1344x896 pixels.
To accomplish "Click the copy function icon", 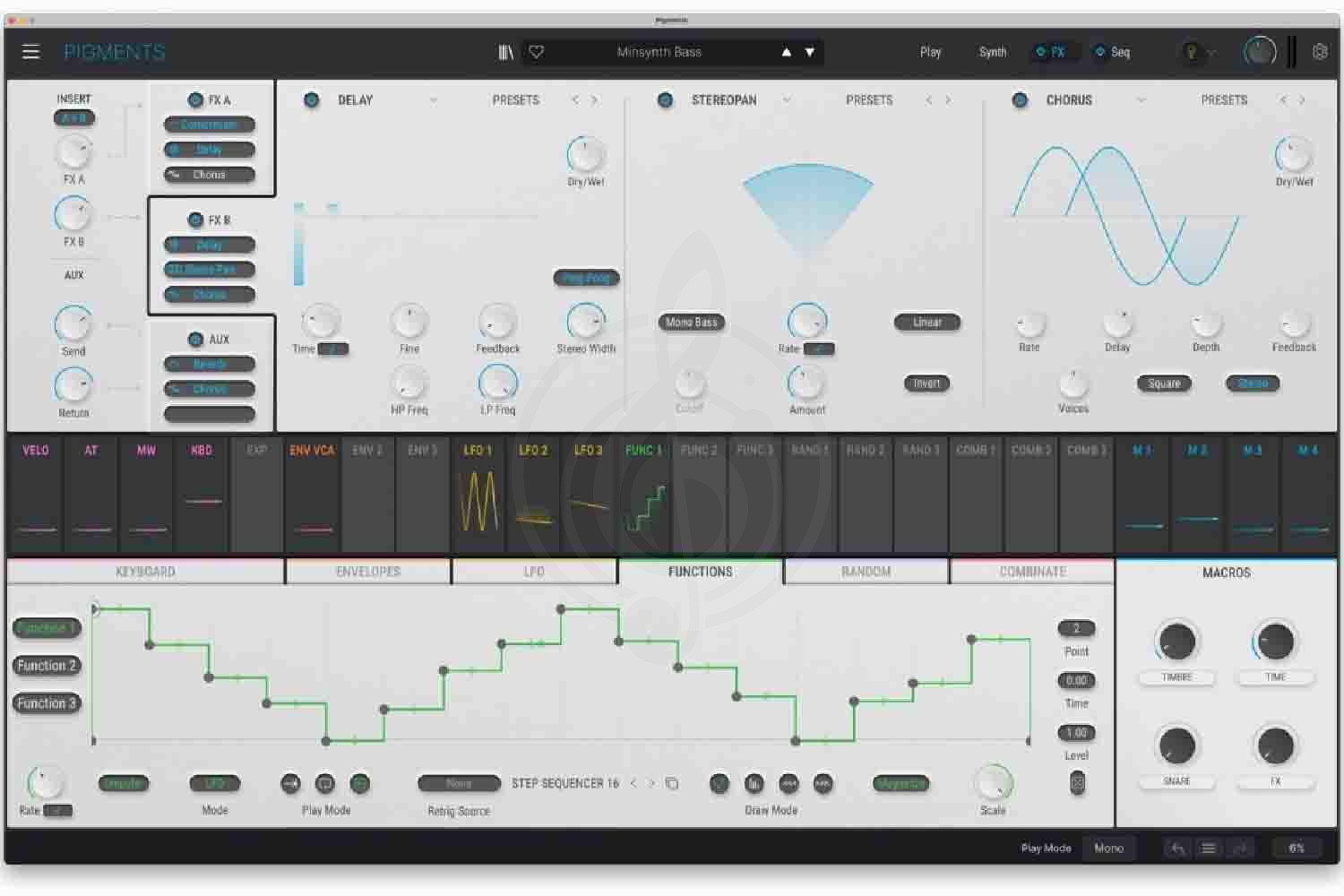I will click(672, 783).
